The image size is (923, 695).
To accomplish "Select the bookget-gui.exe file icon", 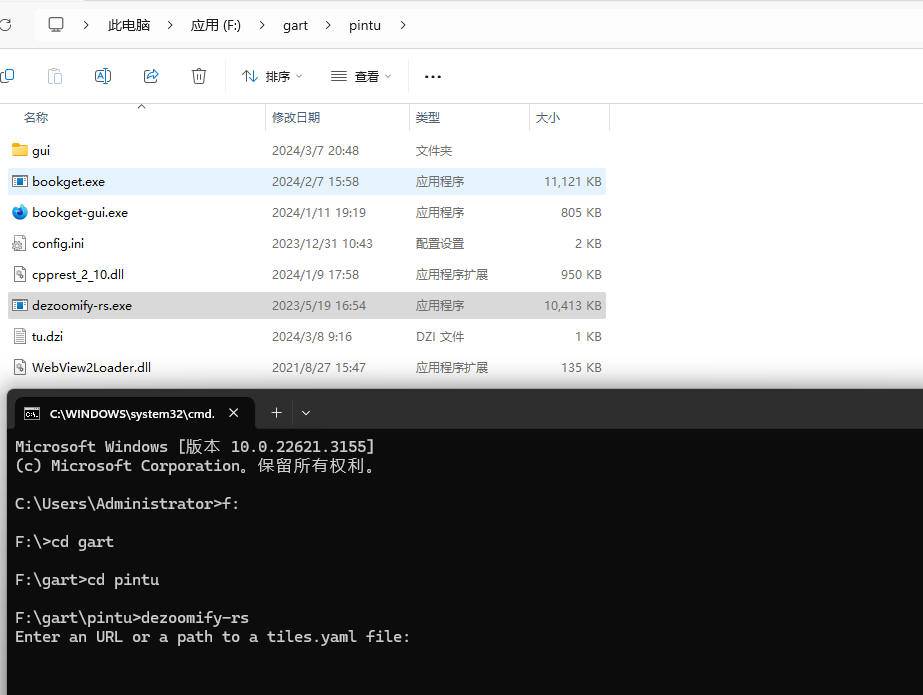I will click(x=20, y=212).
